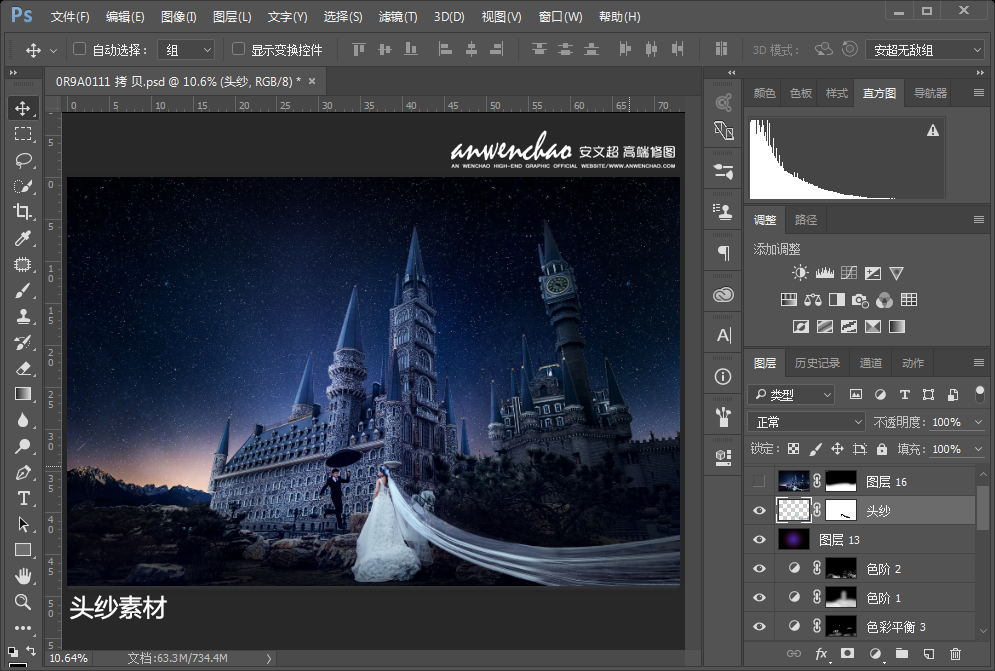Add a layer mask
The width and height of the screenshot is (995, 671).
(847, 653)
